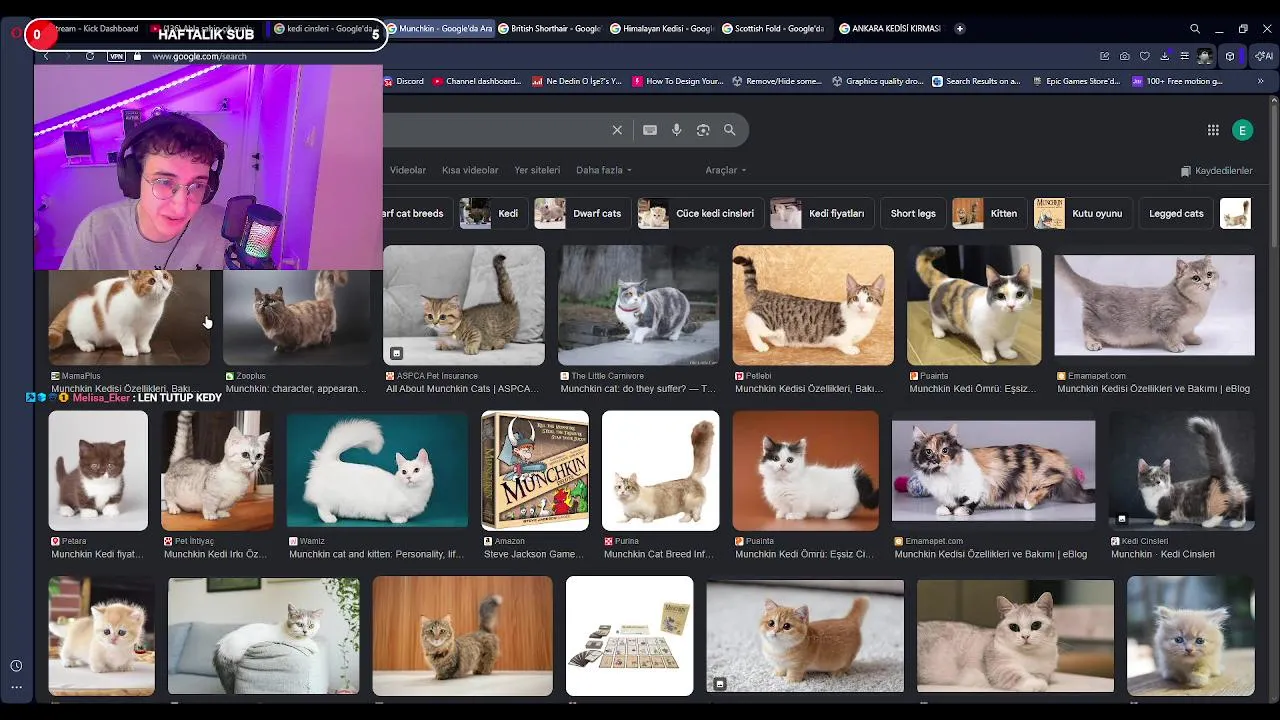This screenshot has width=1280, height=720.
Task: Select the Legged cats filter chip
Action: pyautogui.click(x=1176, y=213)
